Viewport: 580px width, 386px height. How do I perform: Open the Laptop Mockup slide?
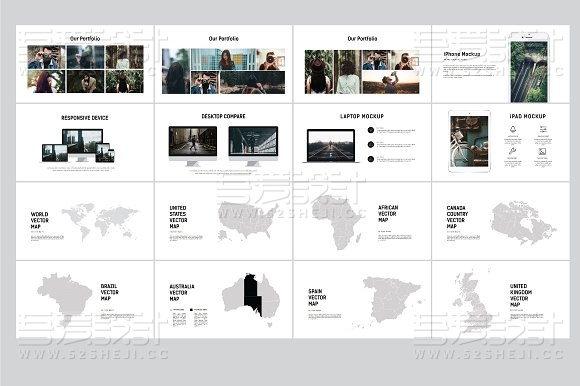coord(362,142)
